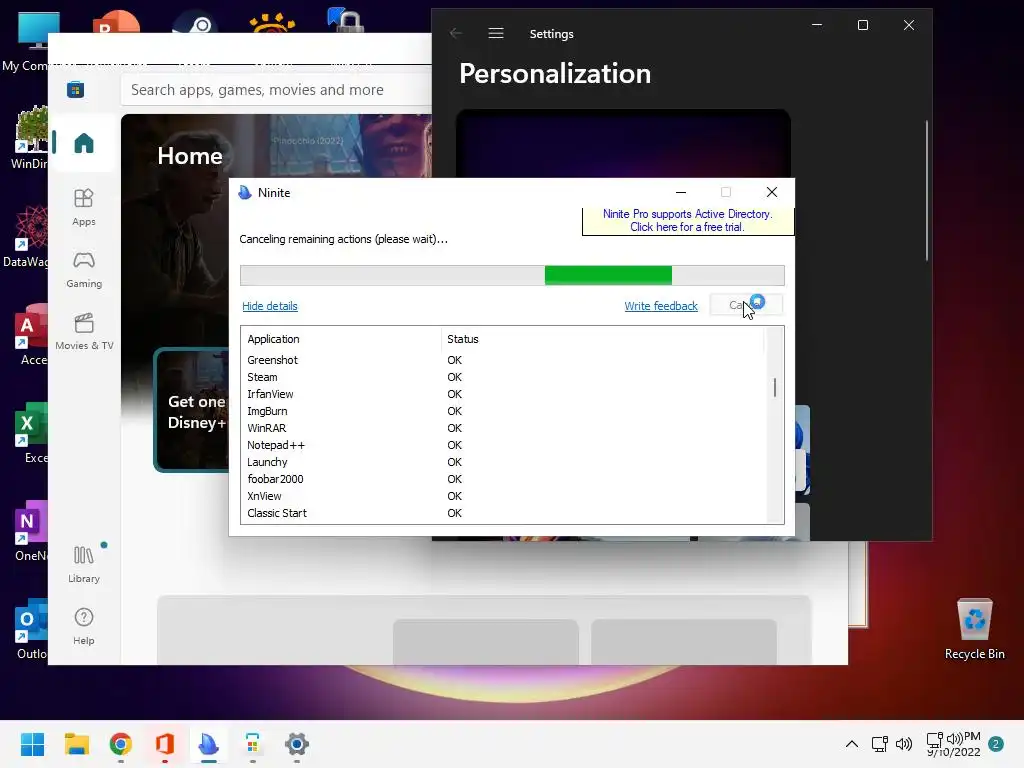Open notification center badge
This screenshot has height=768, width=1024.
(996, 744)
